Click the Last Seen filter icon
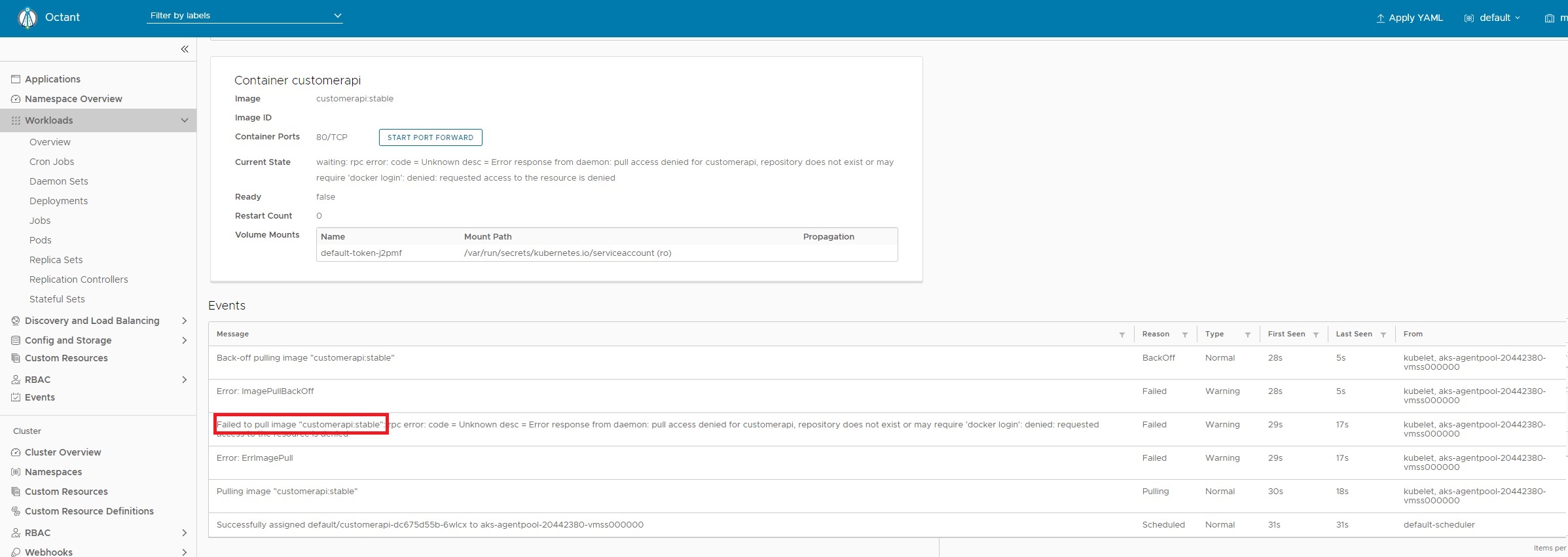The image size is (1568, 557). point(1383,334)
